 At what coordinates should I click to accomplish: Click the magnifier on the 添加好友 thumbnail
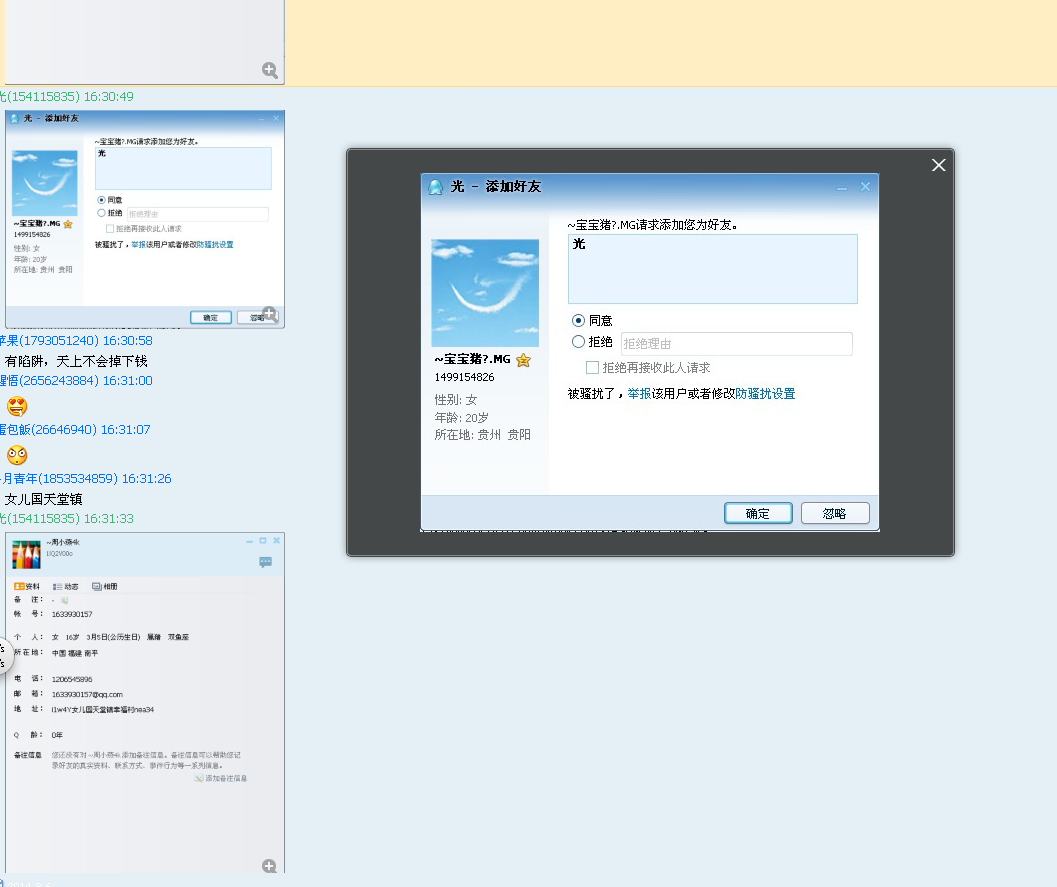click(270, 314)
